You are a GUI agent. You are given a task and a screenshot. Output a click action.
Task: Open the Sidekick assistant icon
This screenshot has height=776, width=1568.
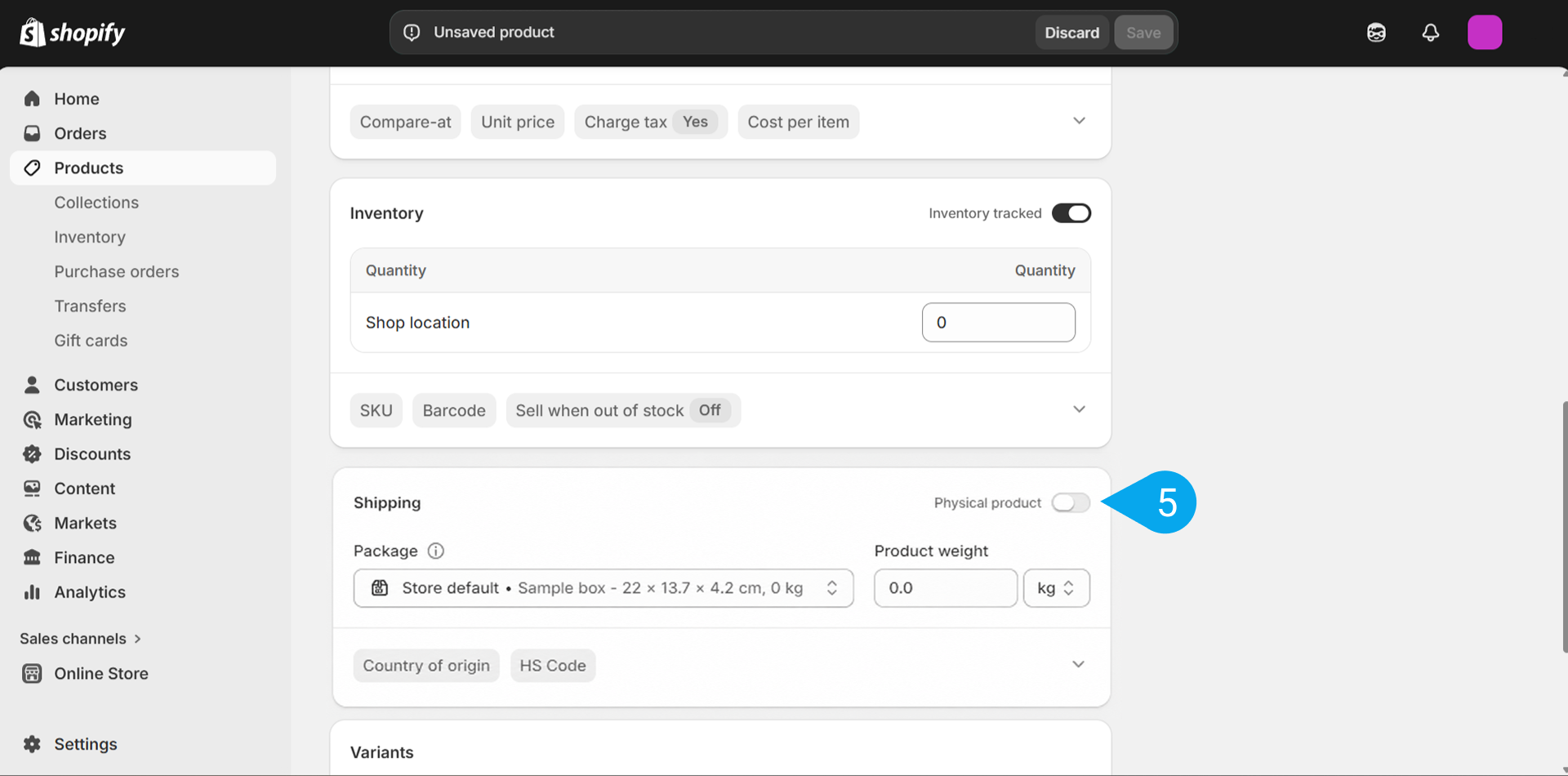1376,33
